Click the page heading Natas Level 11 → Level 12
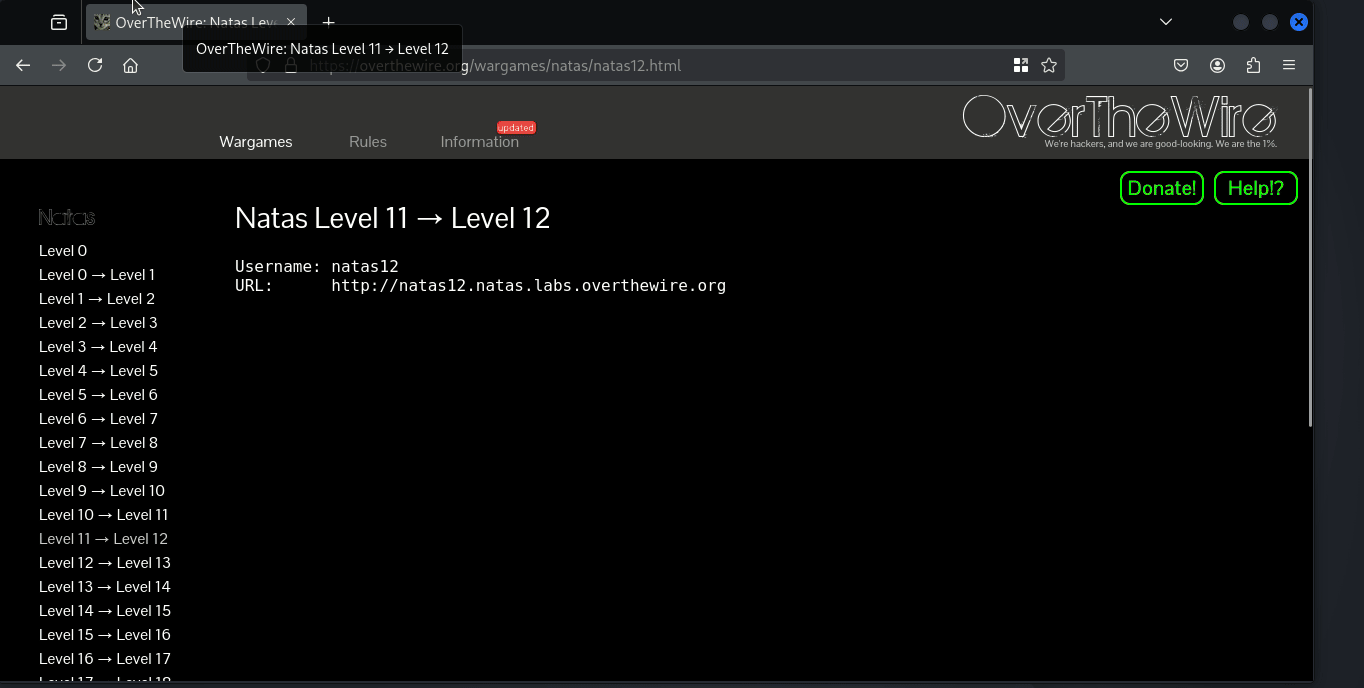Viewport: 1364px width, 688px height. [x=392, y=218]
